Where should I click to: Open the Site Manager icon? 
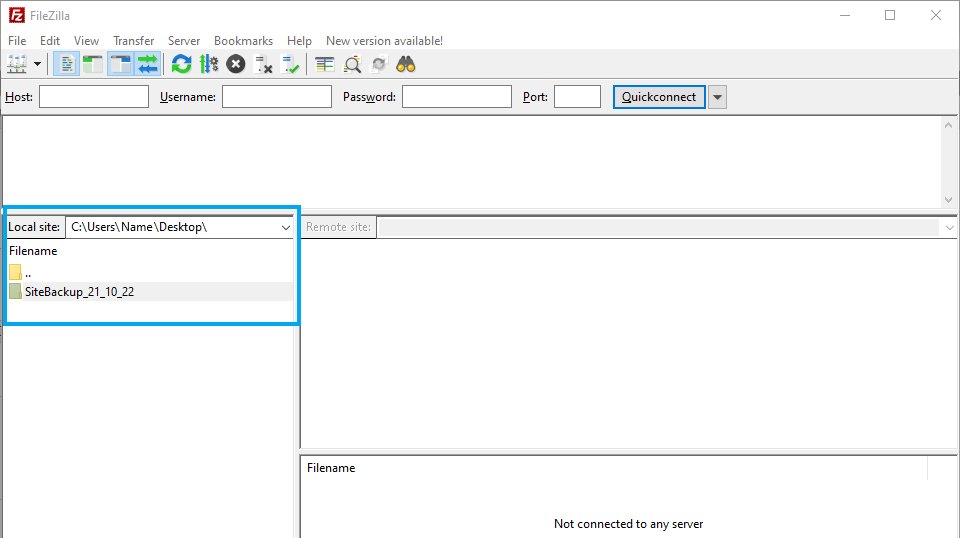pos(17,64)
